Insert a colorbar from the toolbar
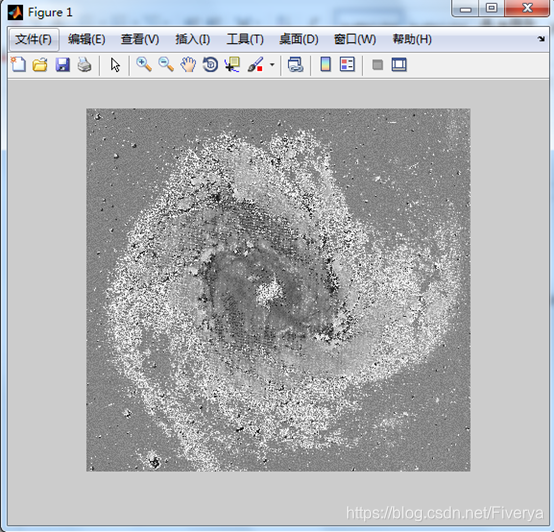Image resolution: width=554 pixels, height=532 pixels. pos(325,65)
